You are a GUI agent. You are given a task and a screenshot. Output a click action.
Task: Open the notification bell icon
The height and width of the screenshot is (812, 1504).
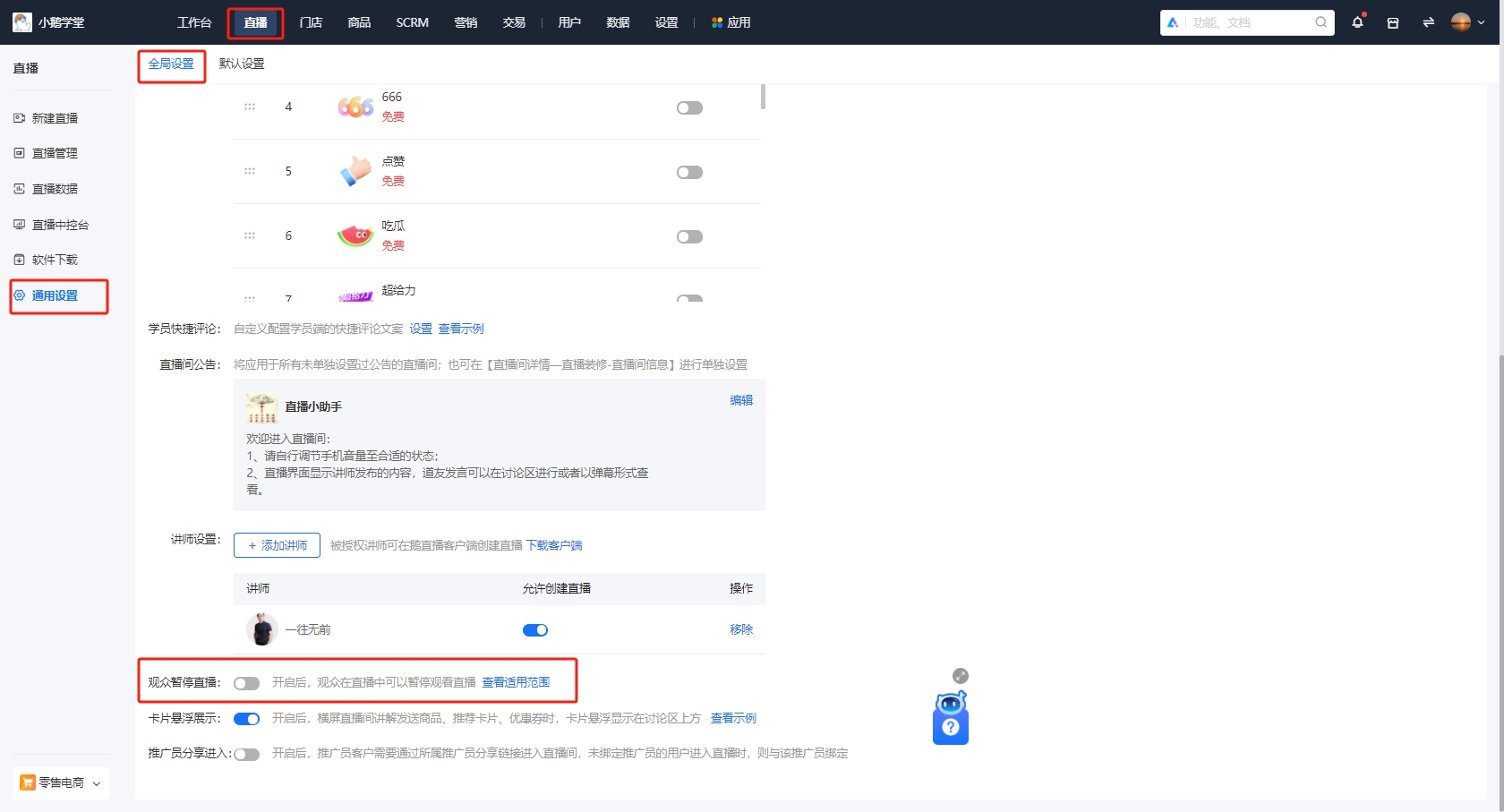coord(1356,22)
